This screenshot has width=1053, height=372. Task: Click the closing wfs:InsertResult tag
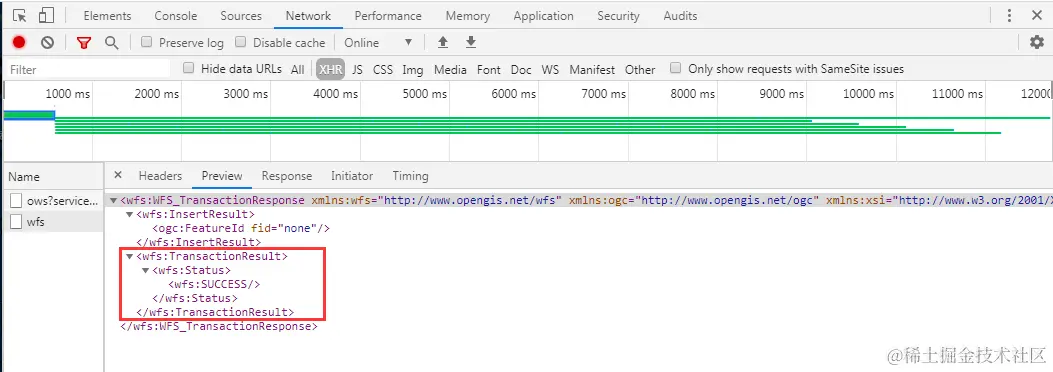(x=198, y=242)
